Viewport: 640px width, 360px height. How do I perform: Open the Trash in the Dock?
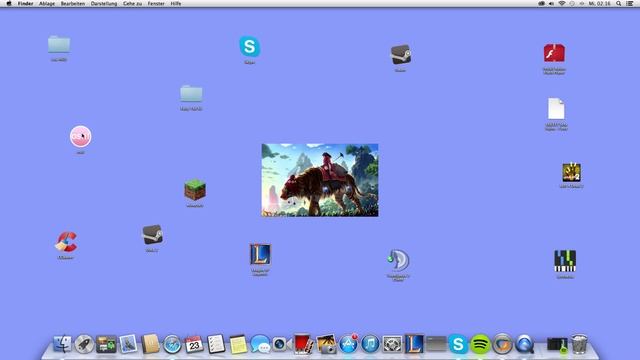coord(579,344)
